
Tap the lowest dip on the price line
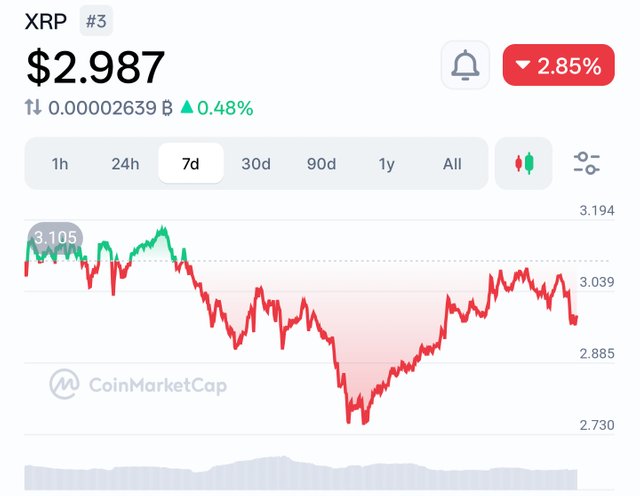coord(364,423)
